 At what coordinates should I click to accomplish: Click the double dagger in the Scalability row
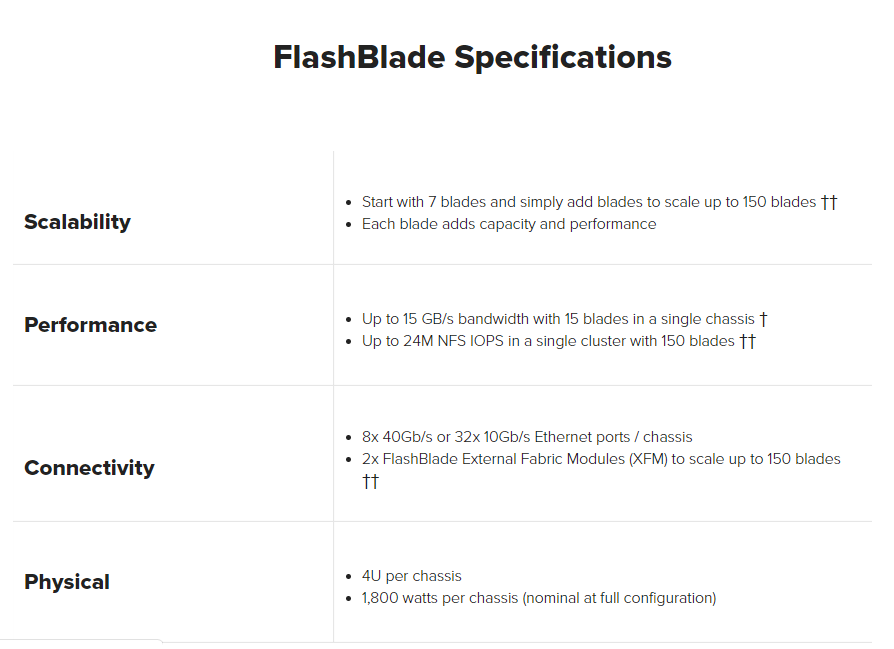[829, 202]
